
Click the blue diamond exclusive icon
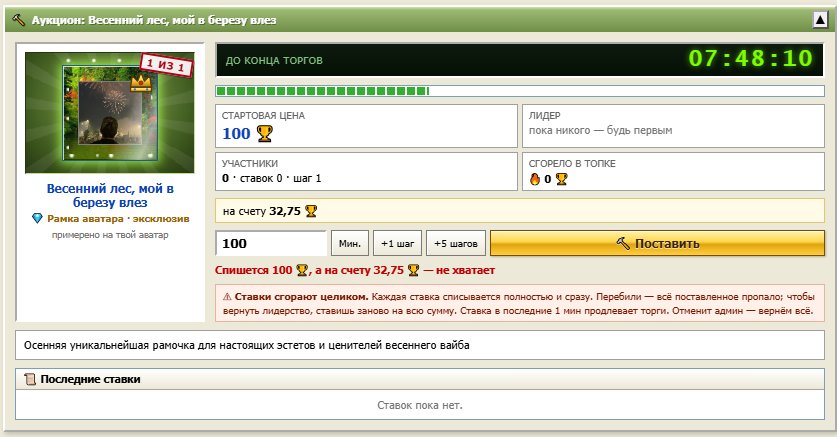[x=37, y=218]
